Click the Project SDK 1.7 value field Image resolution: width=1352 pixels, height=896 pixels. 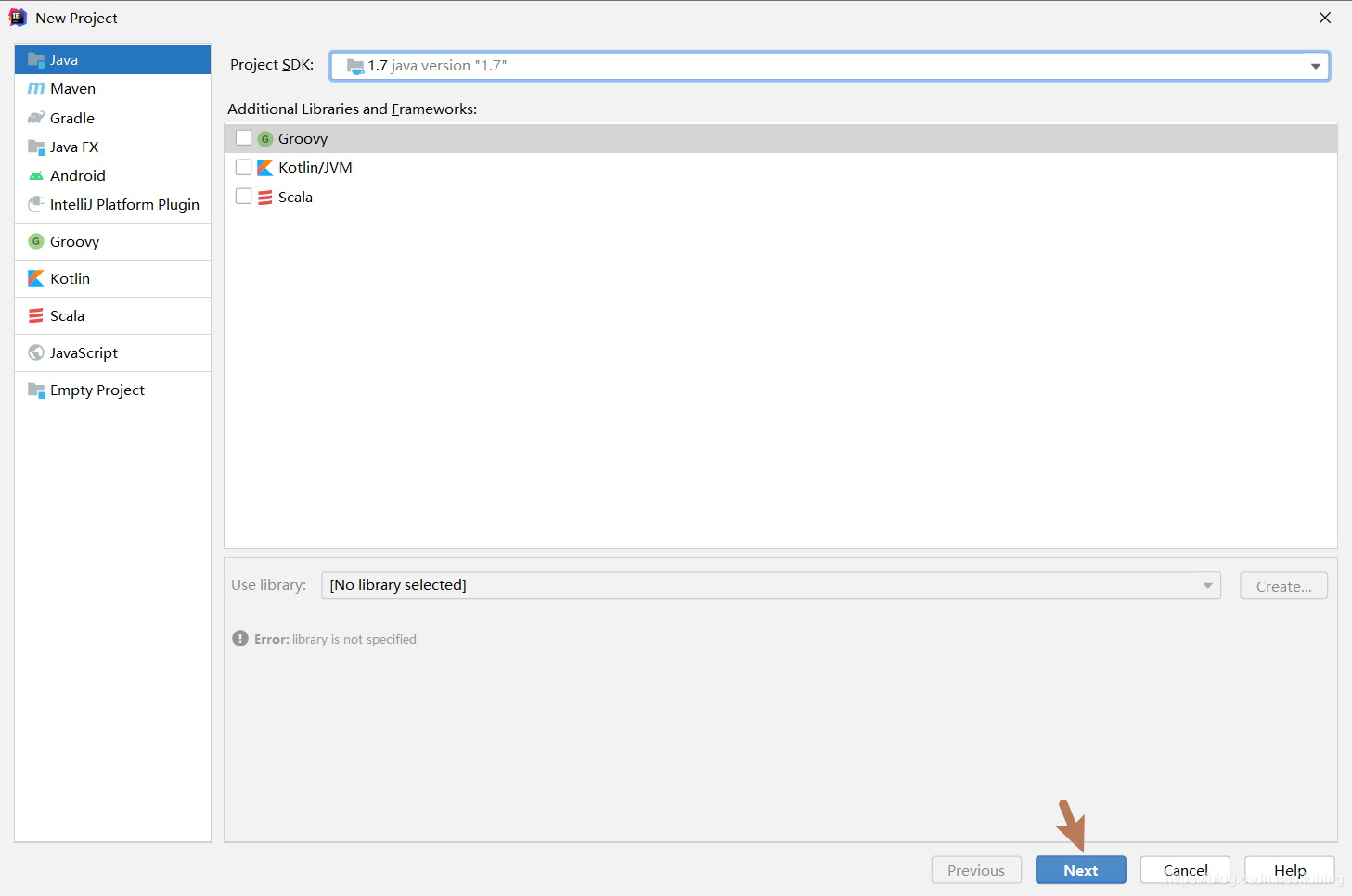(x=830, y=66)
